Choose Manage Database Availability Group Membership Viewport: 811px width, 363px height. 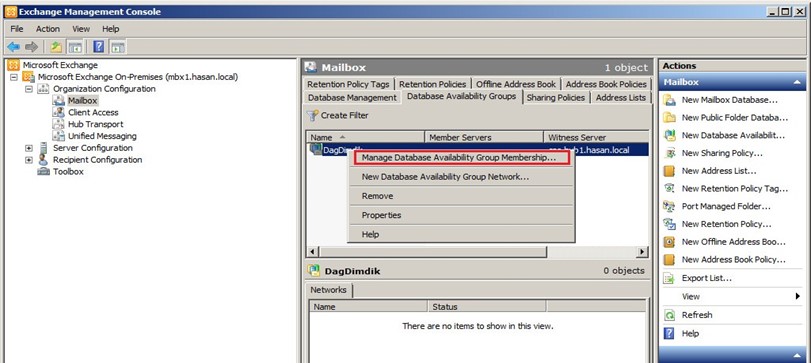coord(461,158)
